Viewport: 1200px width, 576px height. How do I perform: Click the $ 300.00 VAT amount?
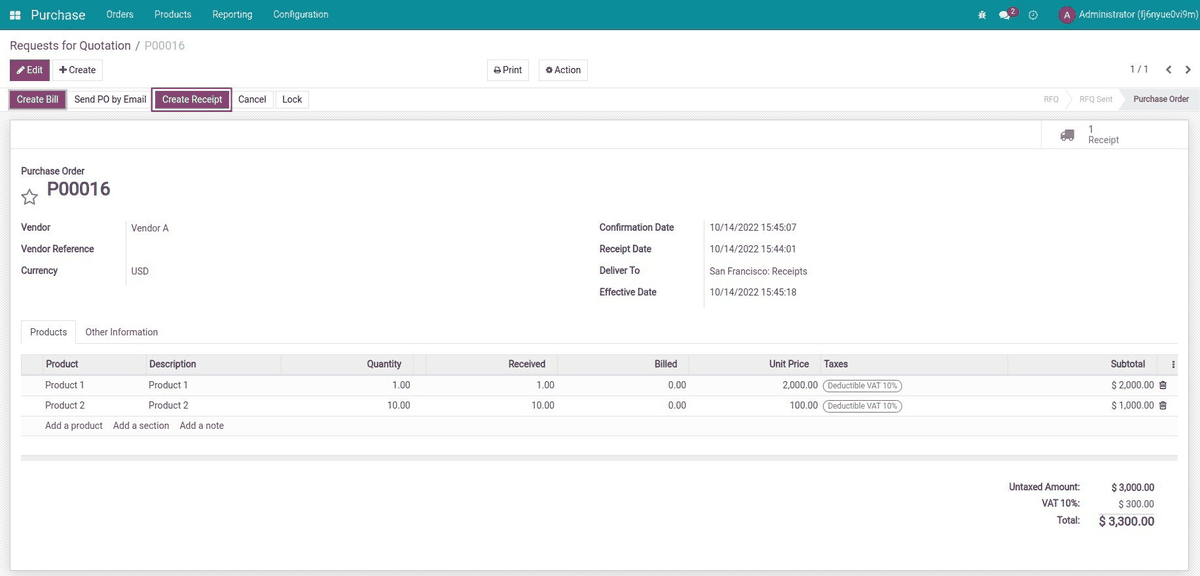tap(1136, 504)
